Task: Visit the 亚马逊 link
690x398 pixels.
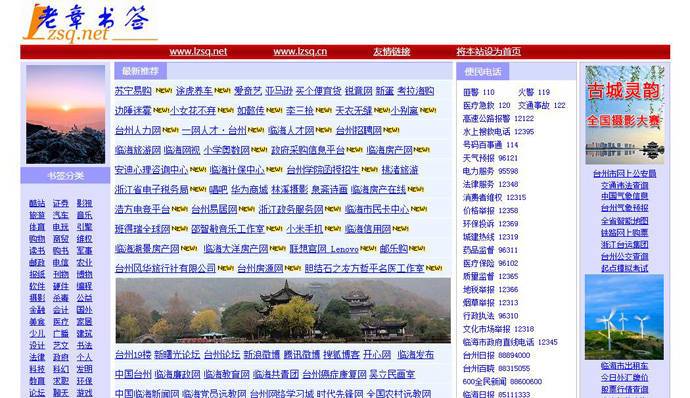Action: pyautogui.click(x=279, y=91)
